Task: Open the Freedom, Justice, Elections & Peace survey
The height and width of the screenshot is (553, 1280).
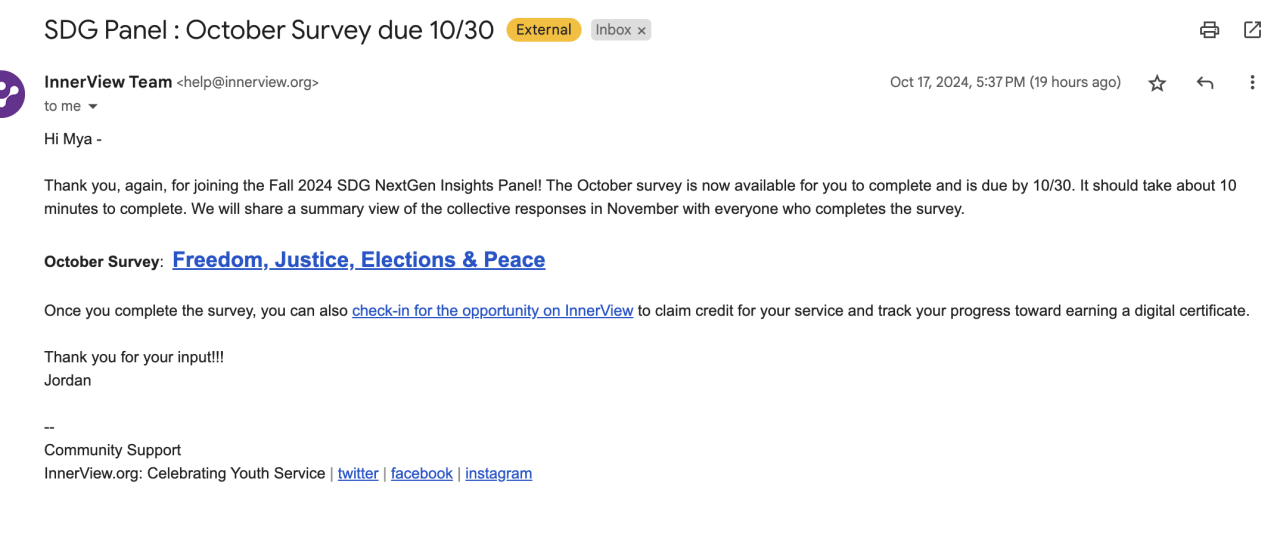Action: tap(358, 260)
